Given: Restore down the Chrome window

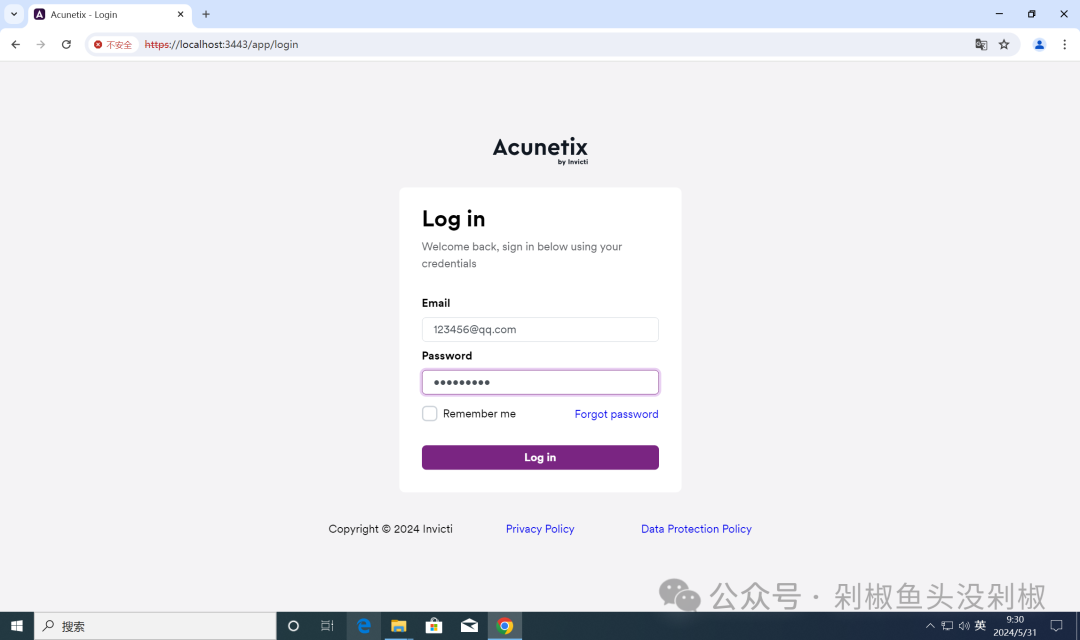Looking at the screenshot, I should [x=1031, y=14].
